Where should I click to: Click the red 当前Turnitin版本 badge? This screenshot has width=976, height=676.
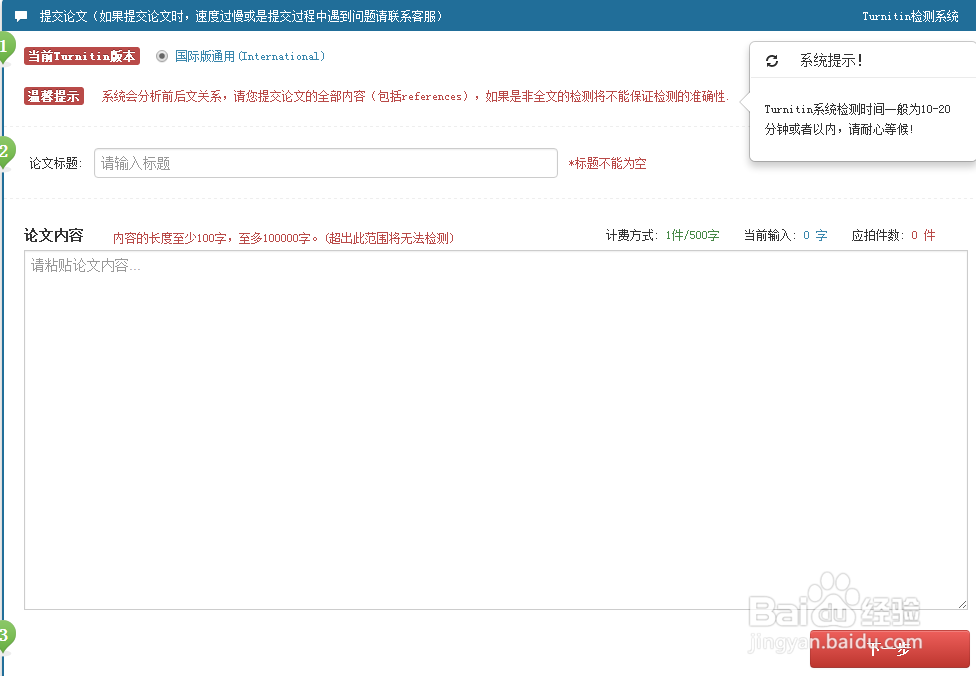point(81,56)
